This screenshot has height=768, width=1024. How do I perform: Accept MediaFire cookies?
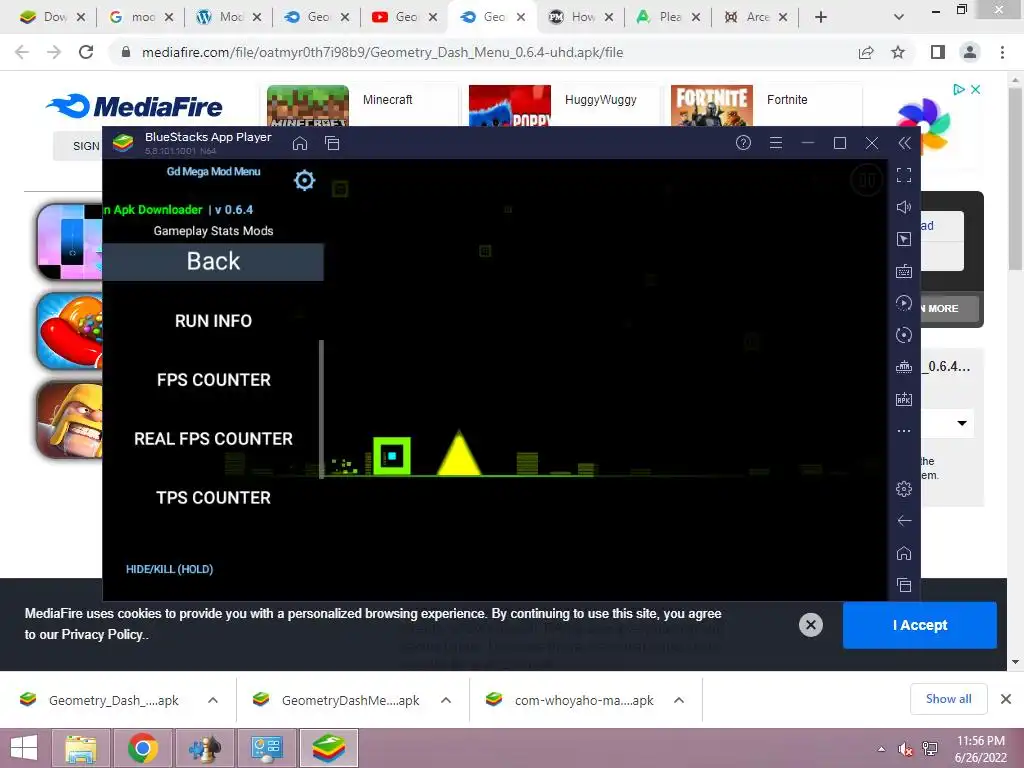coord(920,625)
